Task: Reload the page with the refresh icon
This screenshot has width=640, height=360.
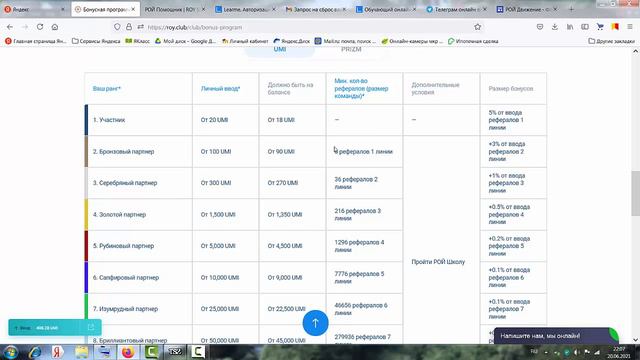Action: (x=40, y=27)
